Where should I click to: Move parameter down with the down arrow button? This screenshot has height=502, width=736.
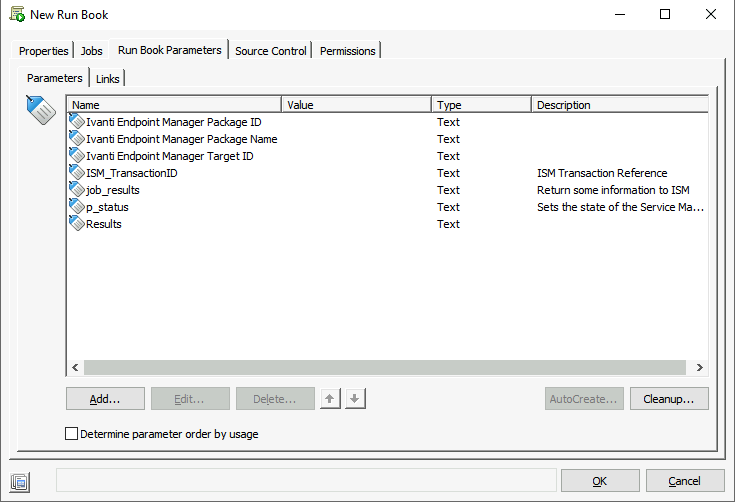tap(355, 399)
